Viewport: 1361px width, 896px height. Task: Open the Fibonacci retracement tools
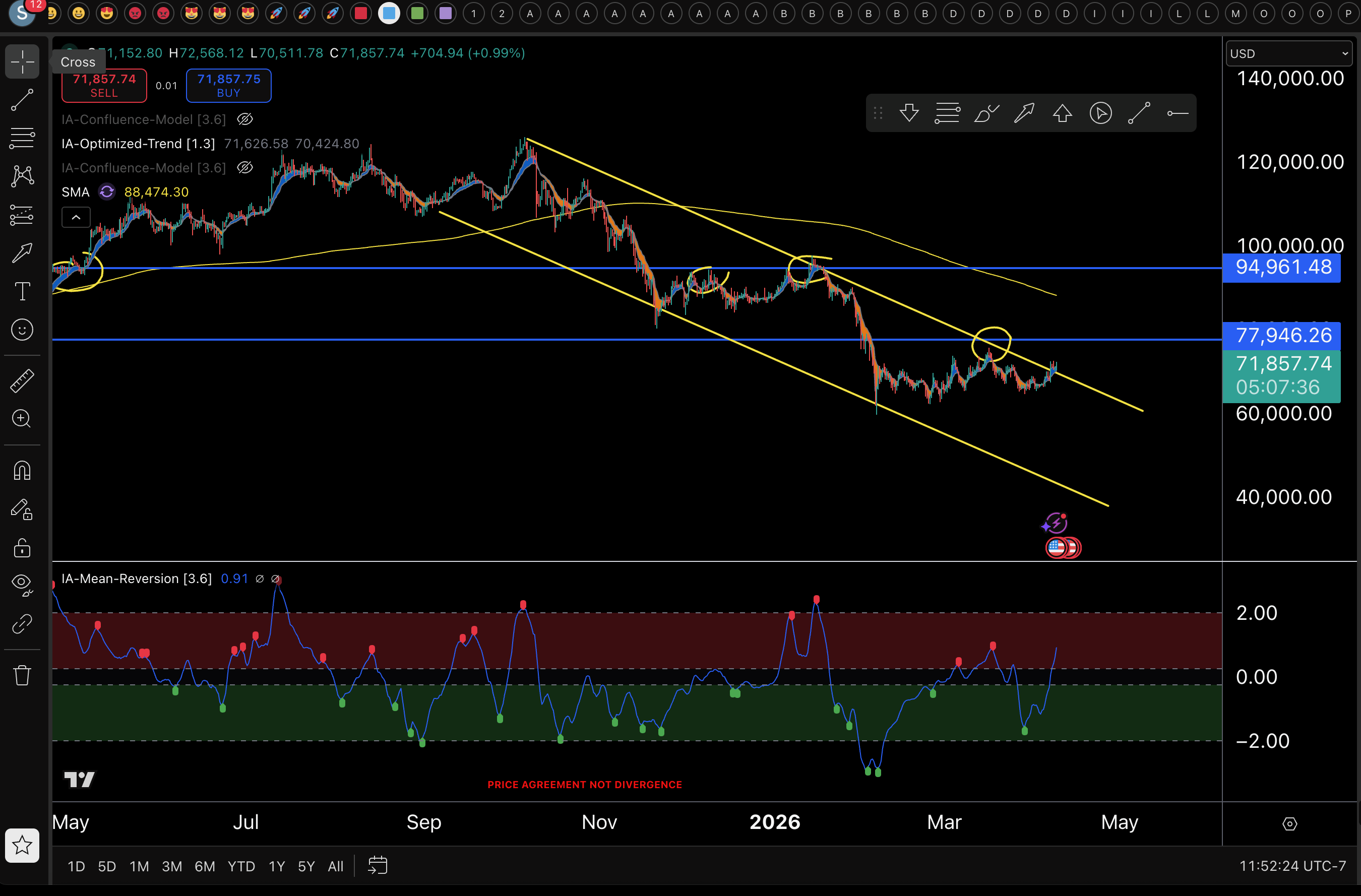click(22, 138)
